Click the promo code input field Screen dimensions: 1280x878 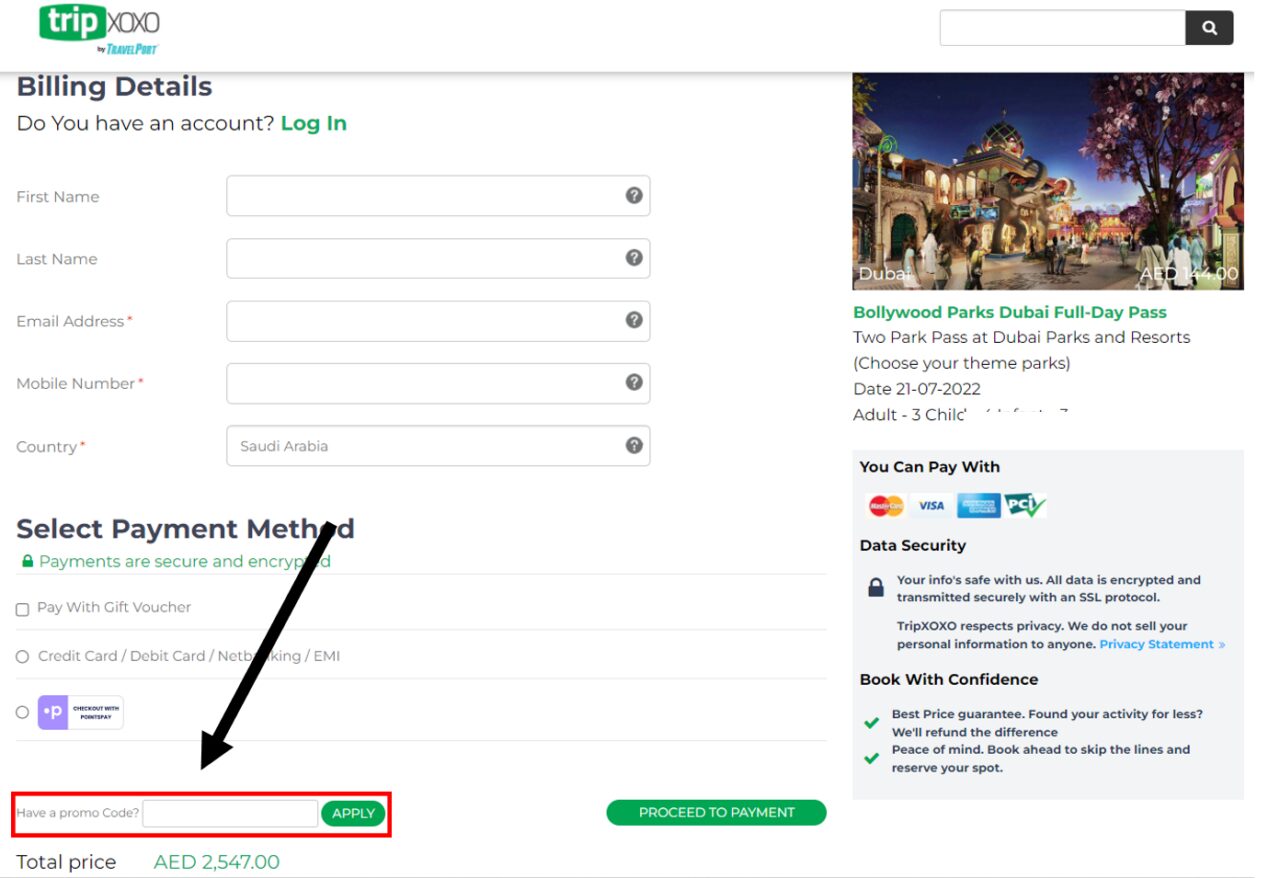230,813
